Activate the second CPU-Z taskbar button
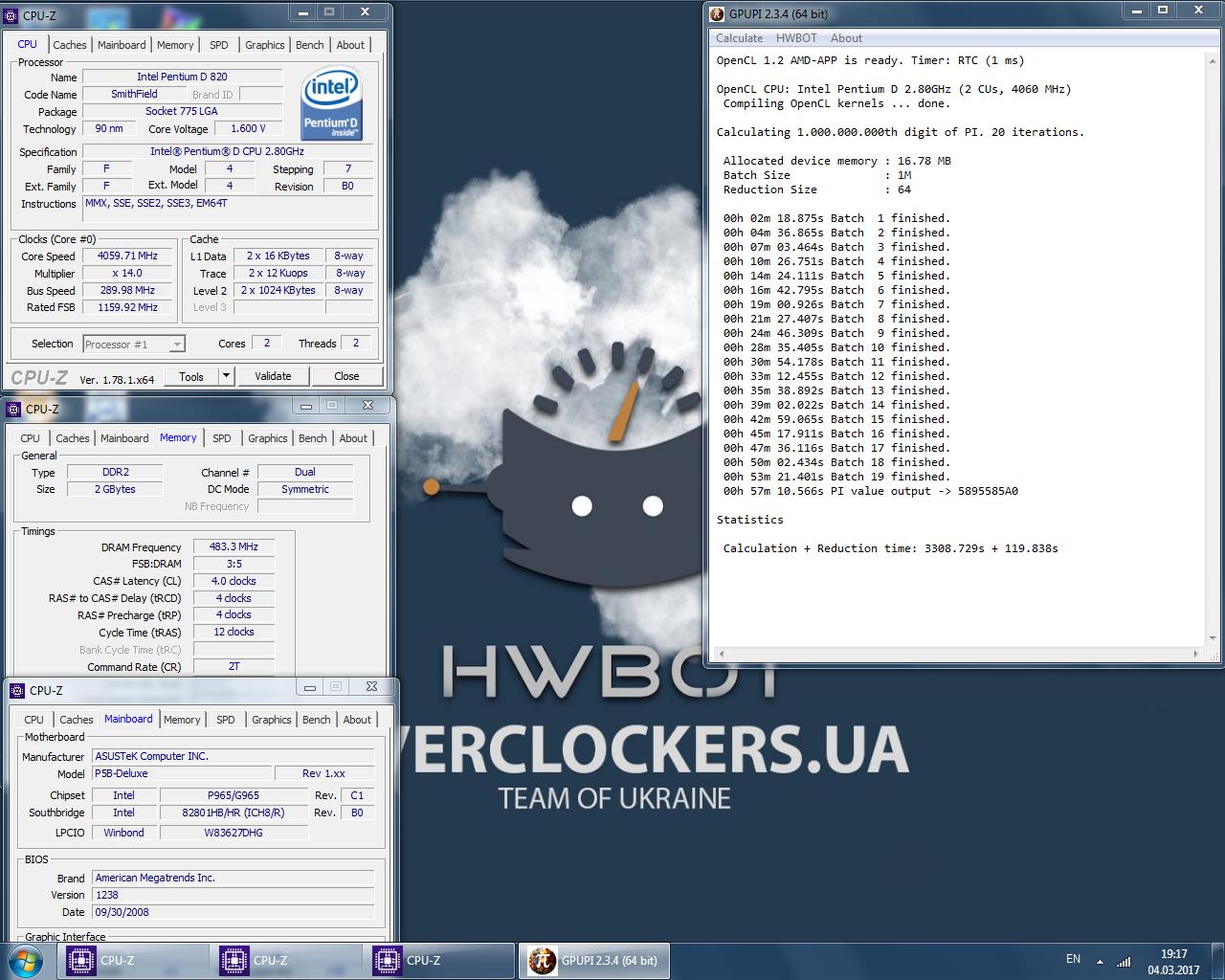Image resolution: width=1225 pixels, height=980 pixels. pyautogui.click(x=286, y=961)
